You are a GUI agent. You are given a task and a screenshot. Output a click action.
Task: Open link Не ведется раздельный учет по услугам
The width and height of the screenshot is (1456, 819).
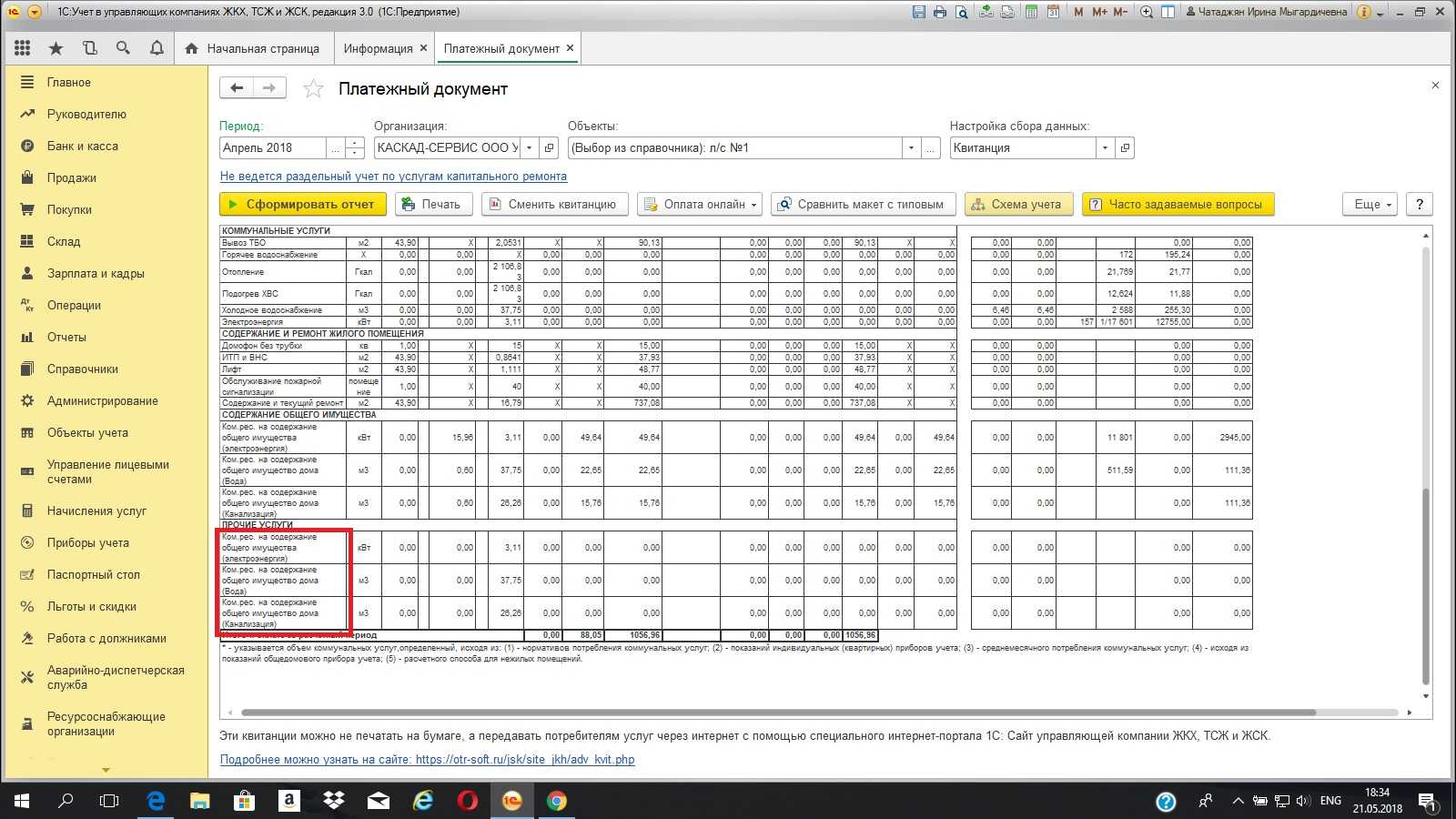(x=393, y=177)
